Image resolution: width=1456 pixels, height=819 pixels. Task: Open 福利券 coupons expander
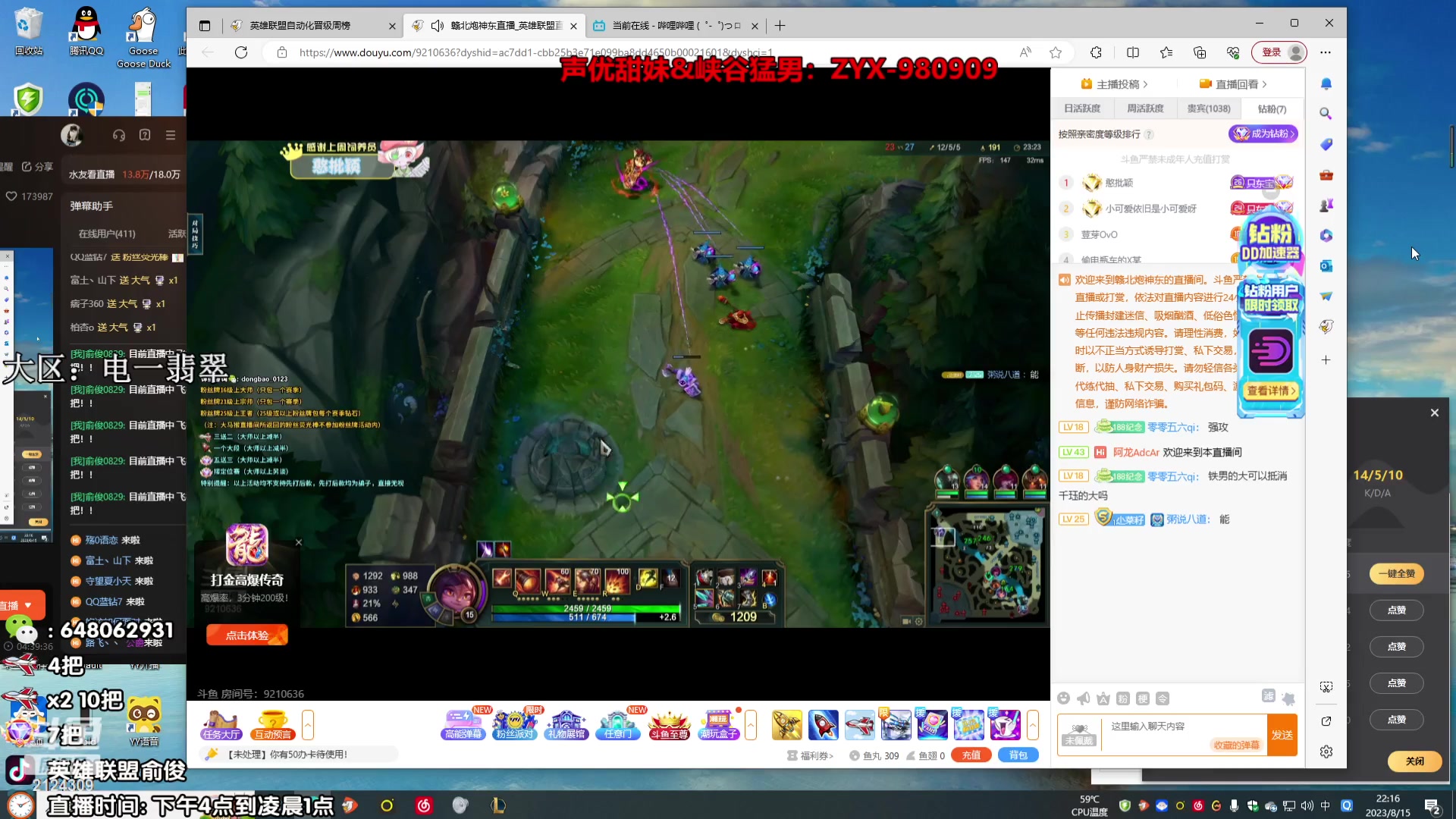click(811, 755)
